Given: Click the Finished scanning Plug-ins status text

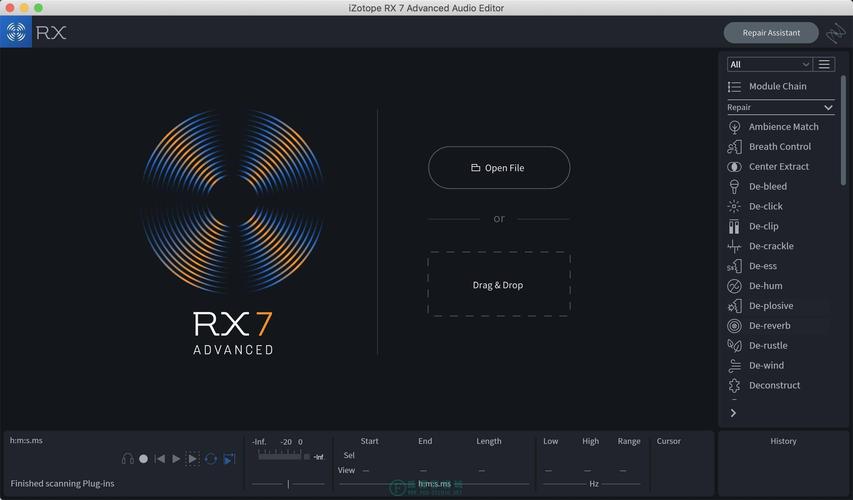Looking at the screenshot, I should 63,483.
